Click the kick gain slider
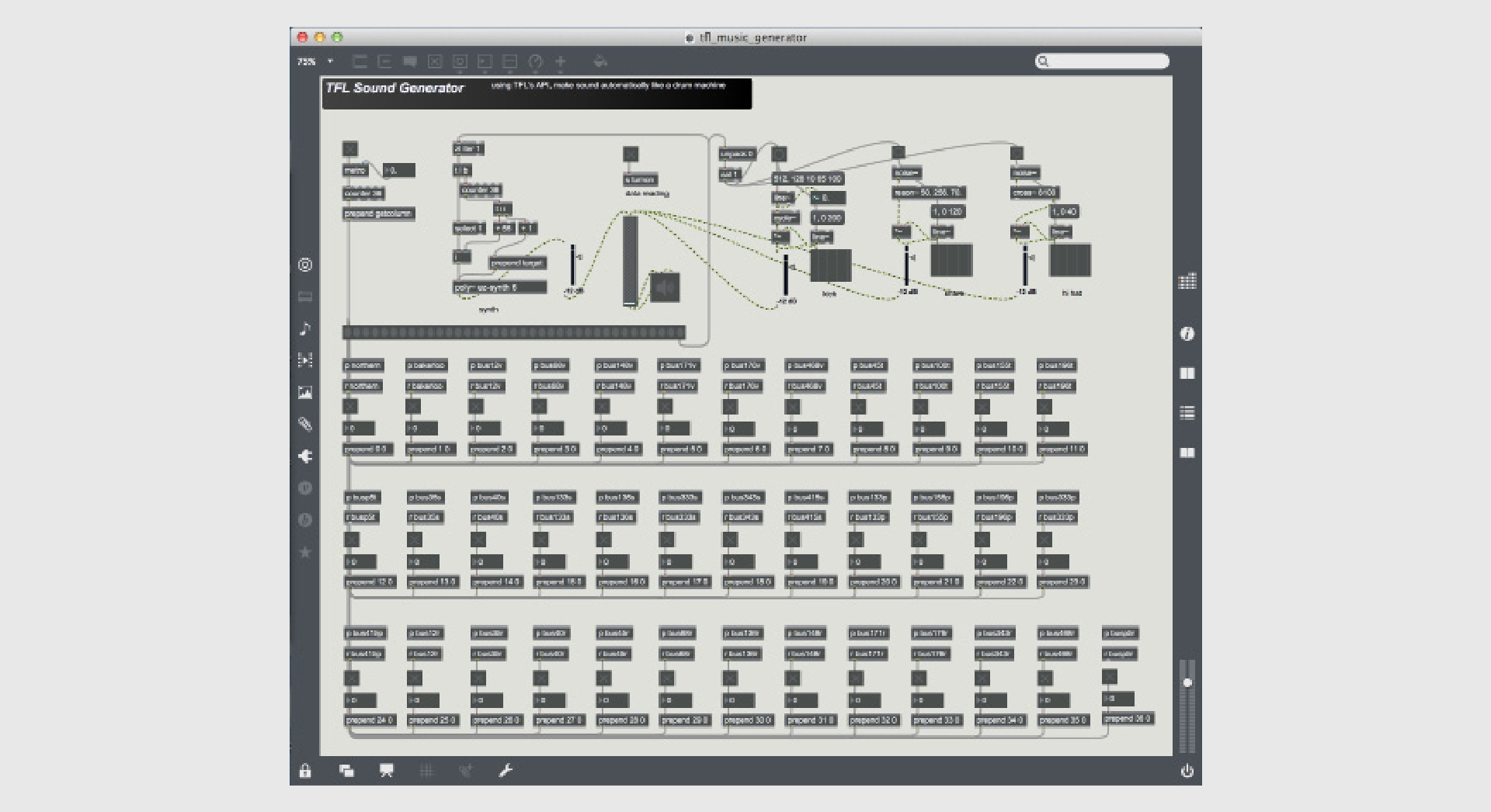Image resolution: width=1491 pixels, height=812 pixels. coord(785,274)
